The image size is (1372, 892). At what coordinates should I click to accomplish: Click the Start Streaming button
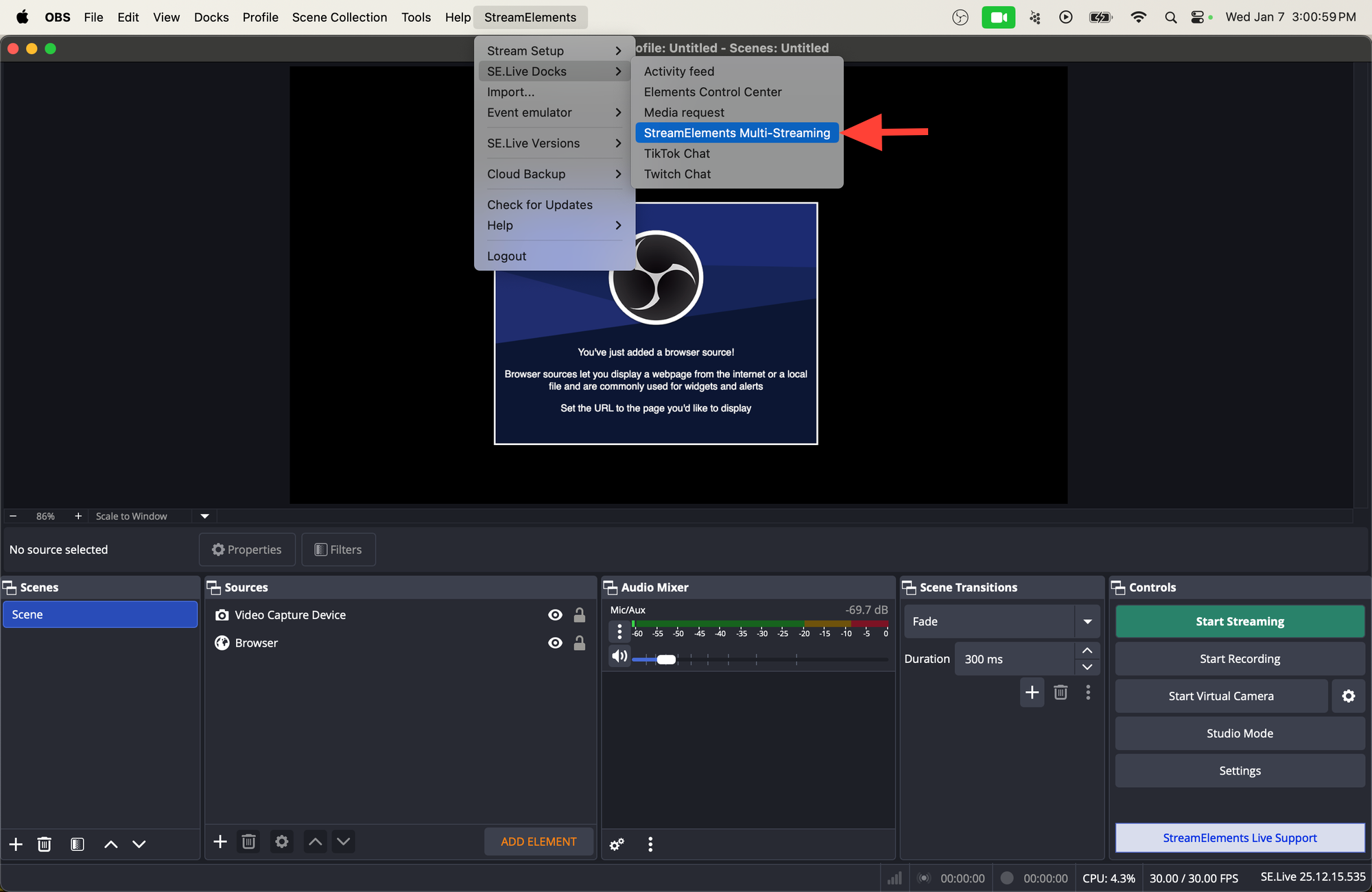[x=1239, y=622]
